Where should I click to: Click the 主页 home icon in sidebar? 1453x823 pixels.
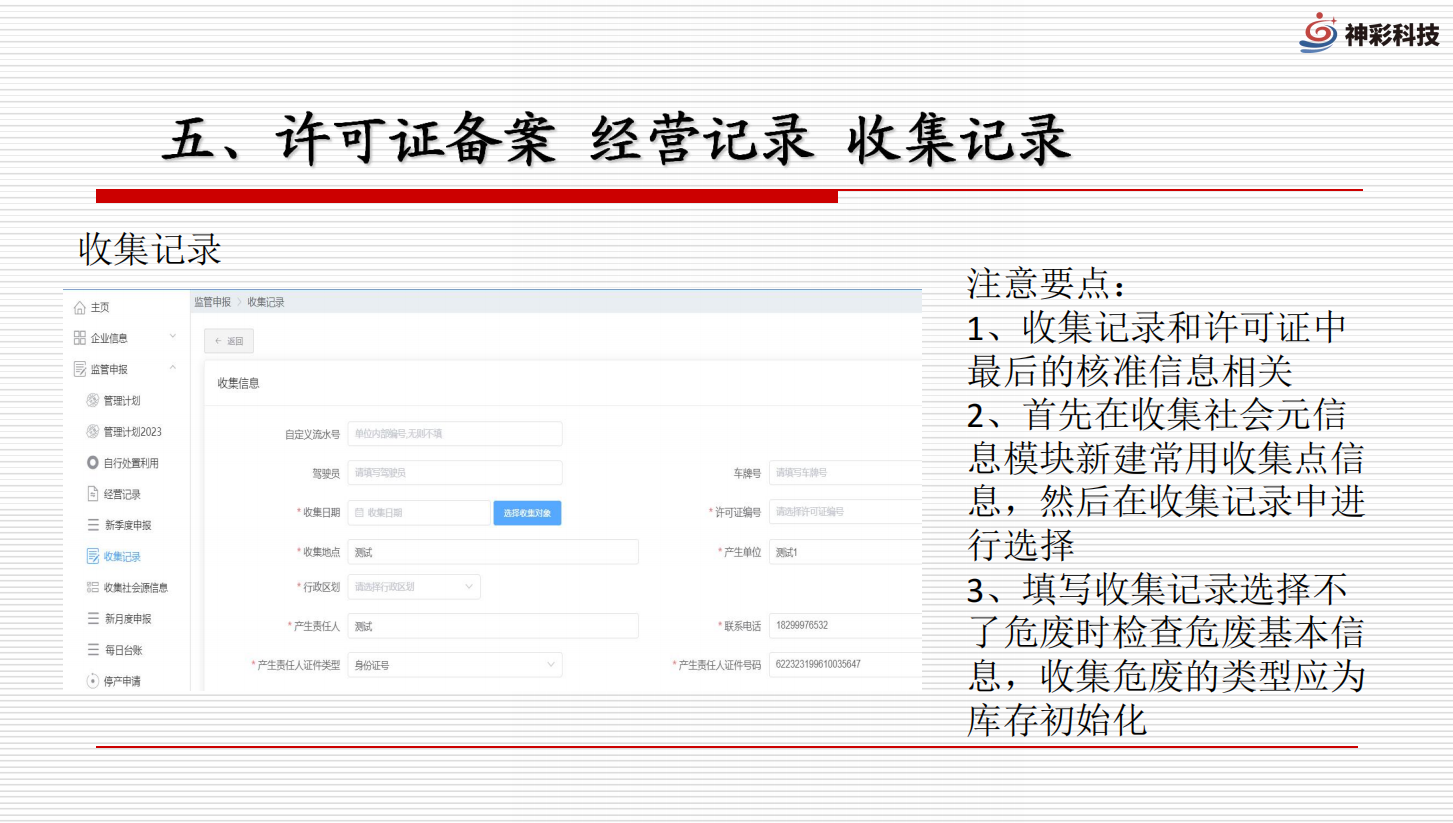click(80, 307)
